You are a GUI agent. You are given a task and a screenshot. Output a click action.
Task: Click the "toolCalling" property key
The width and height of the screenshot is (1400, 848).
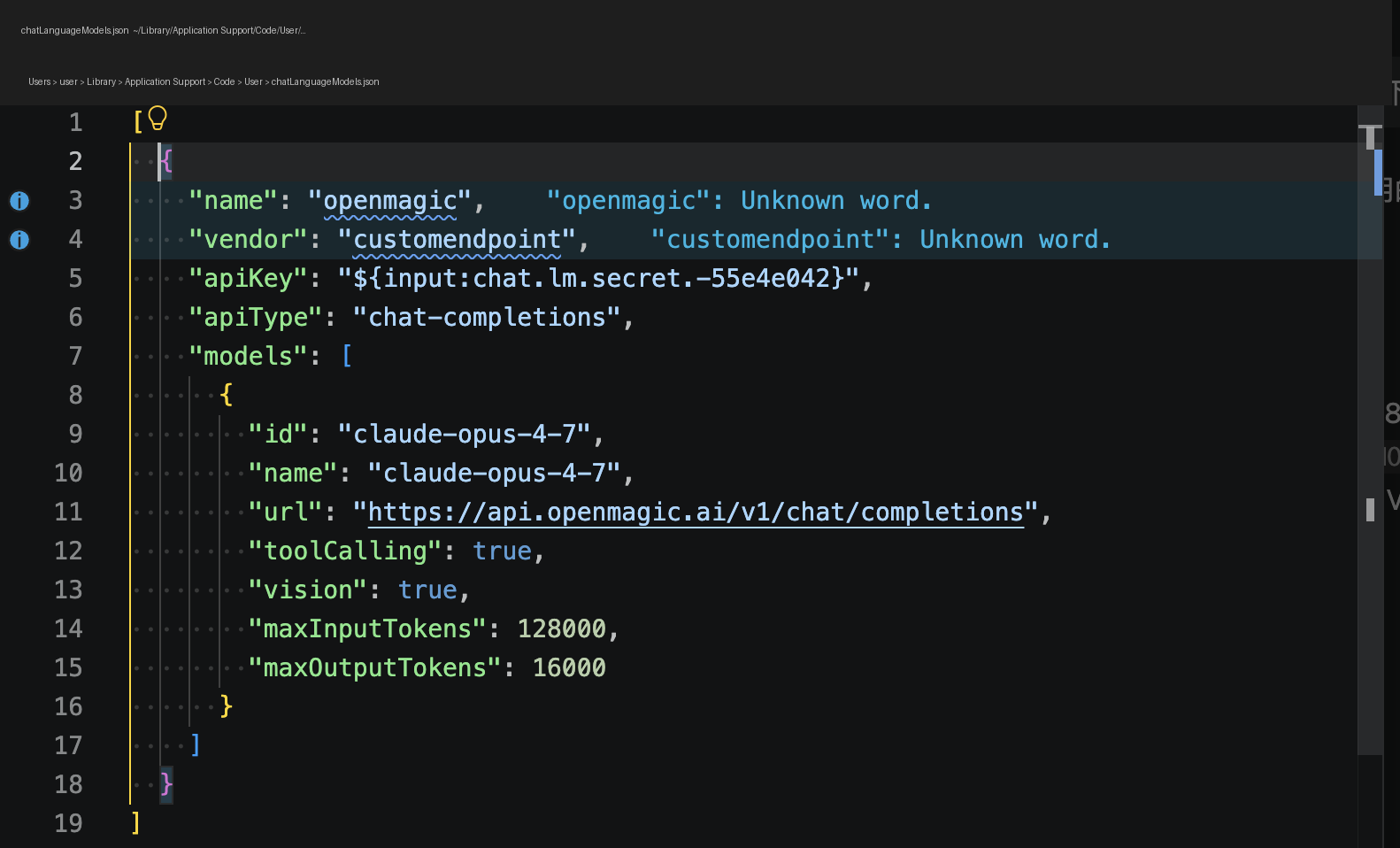point(345,551)
